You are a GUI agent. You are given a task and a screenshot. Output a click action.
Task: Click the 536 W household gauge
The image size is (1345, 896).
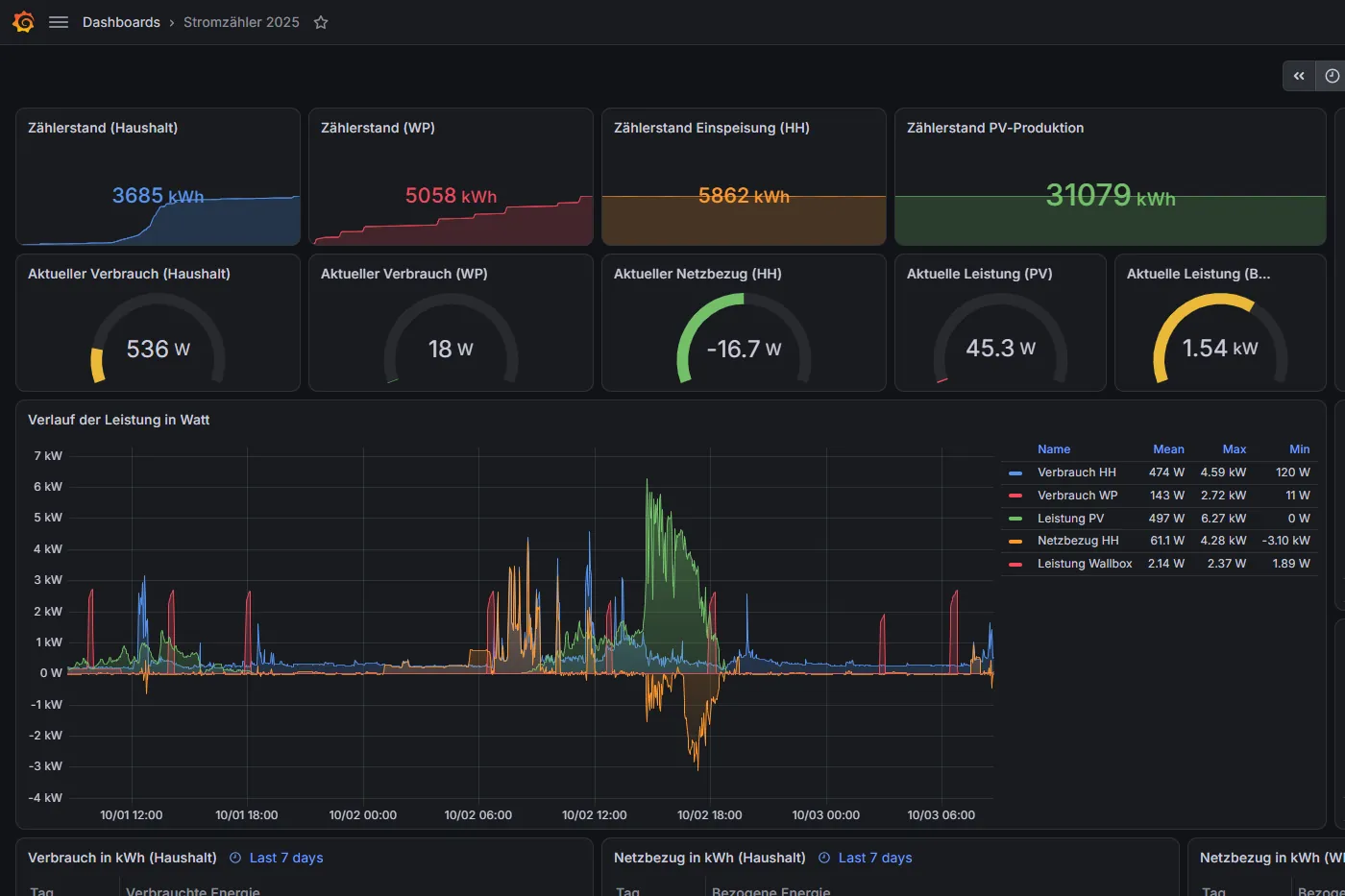point(158,338)
